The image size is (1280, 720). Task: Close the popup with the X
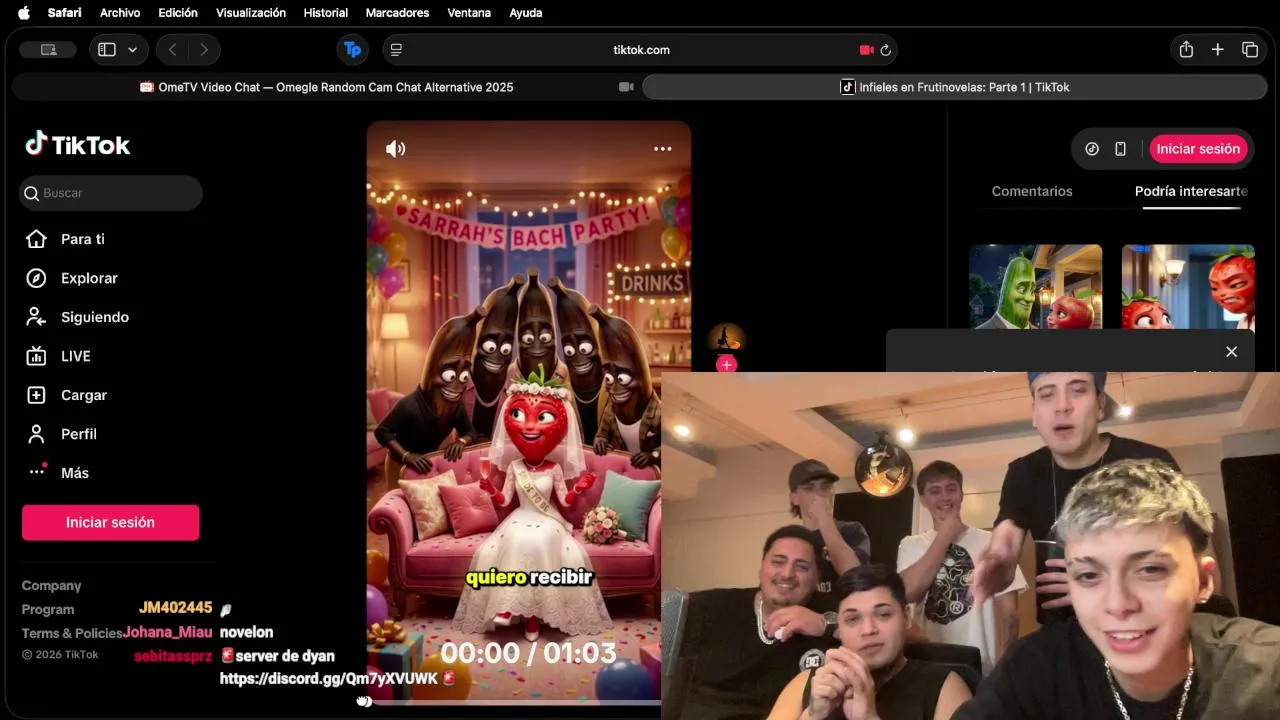click(1231, 352)
